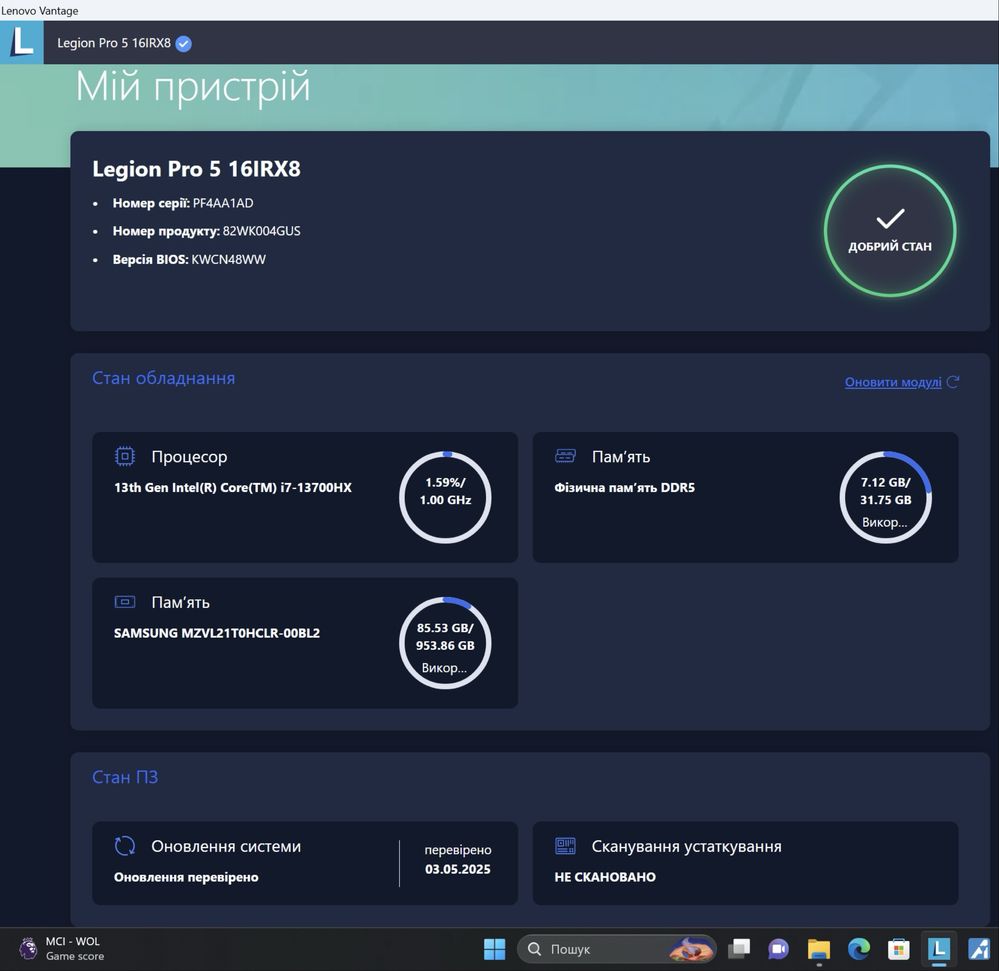
Task: Click the ДОБРИЙ СТАН status circle
Action: pyautogui.click(x=889, y=231)
